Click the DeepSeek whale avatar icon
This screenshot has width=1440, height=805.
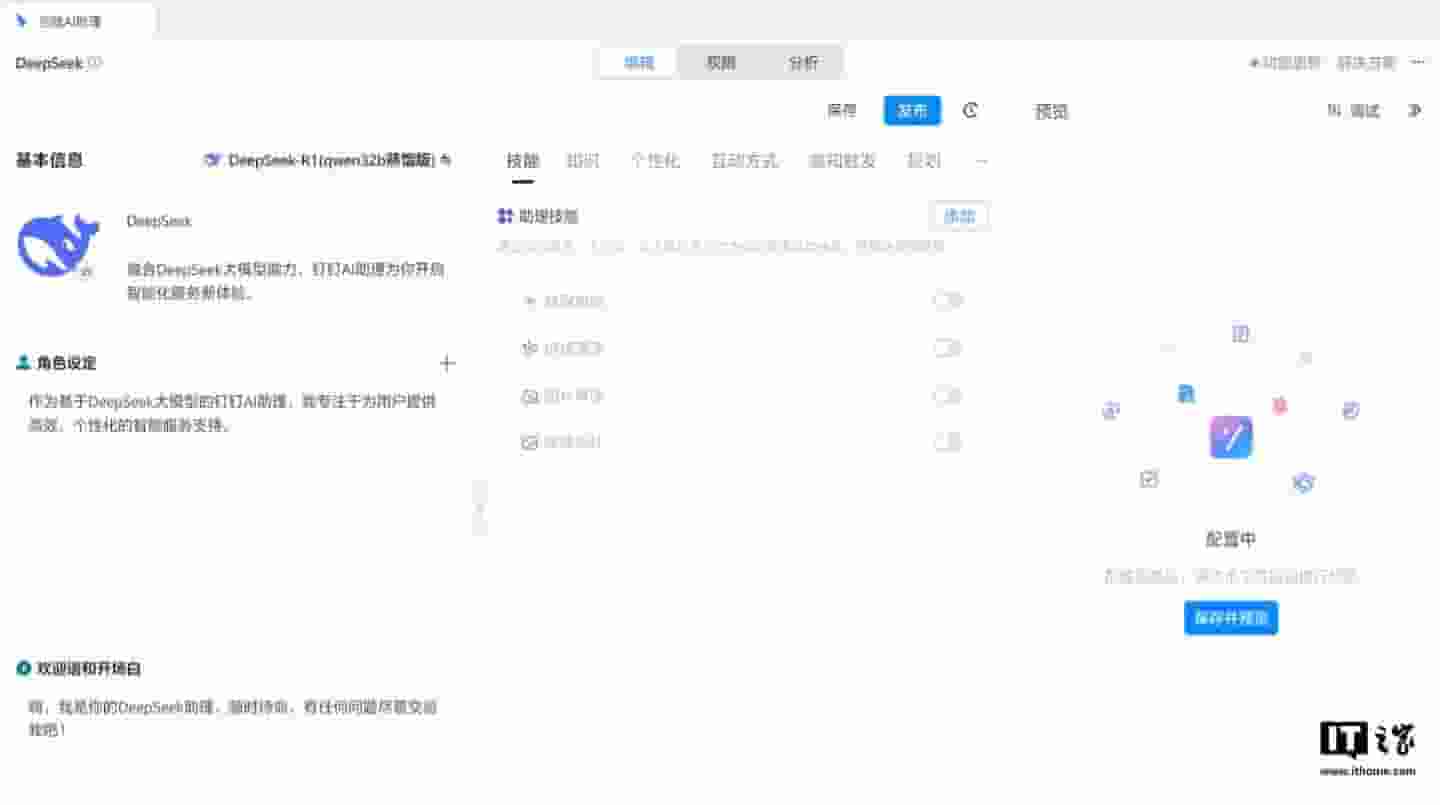(57, 245)
